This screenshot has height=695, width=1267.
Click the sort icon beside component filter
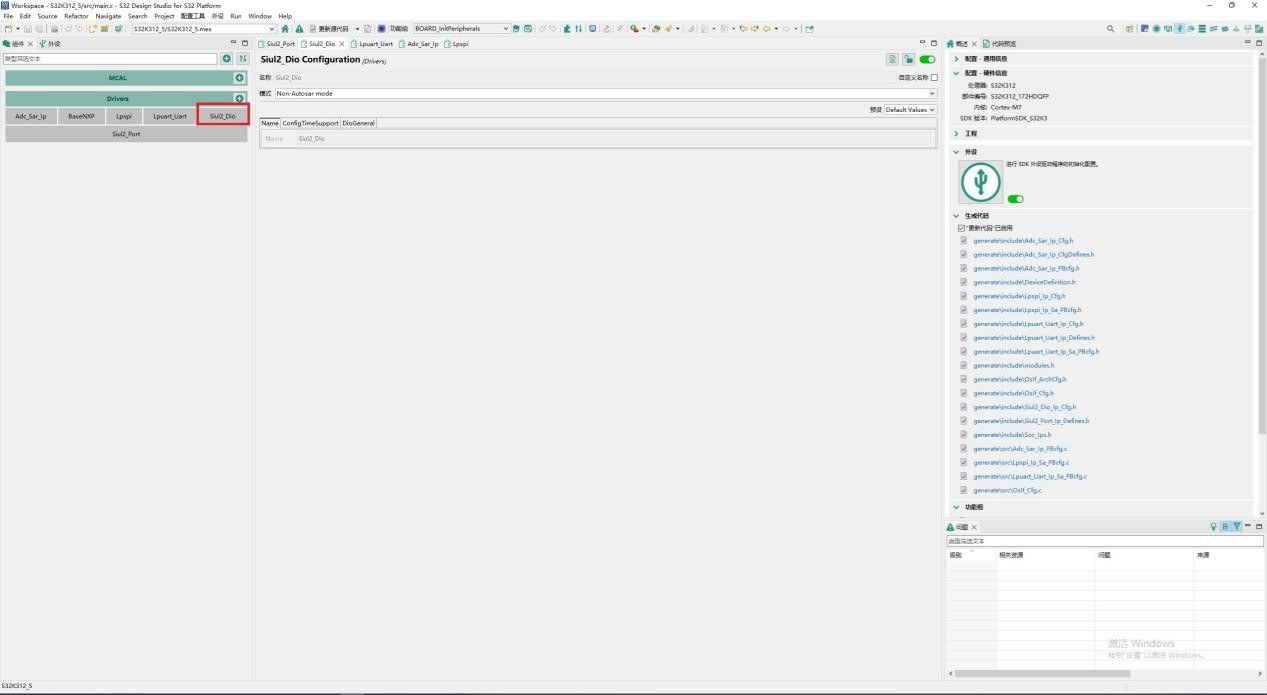tap(242, 59)
